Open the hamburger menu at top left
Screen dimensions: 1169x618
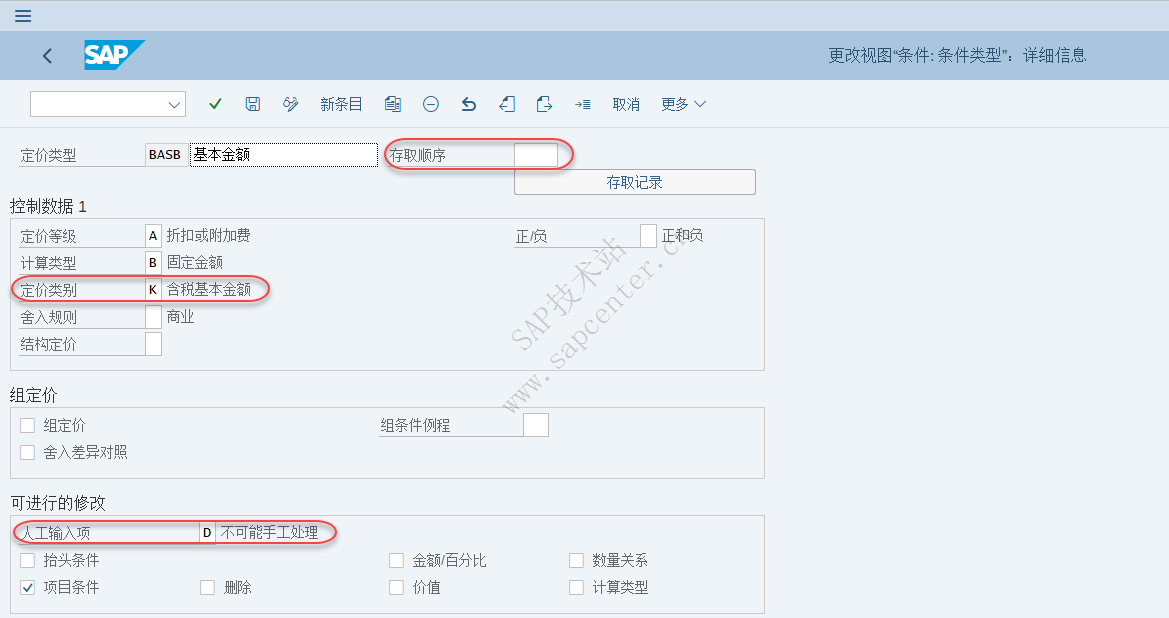tap(22, 16)
